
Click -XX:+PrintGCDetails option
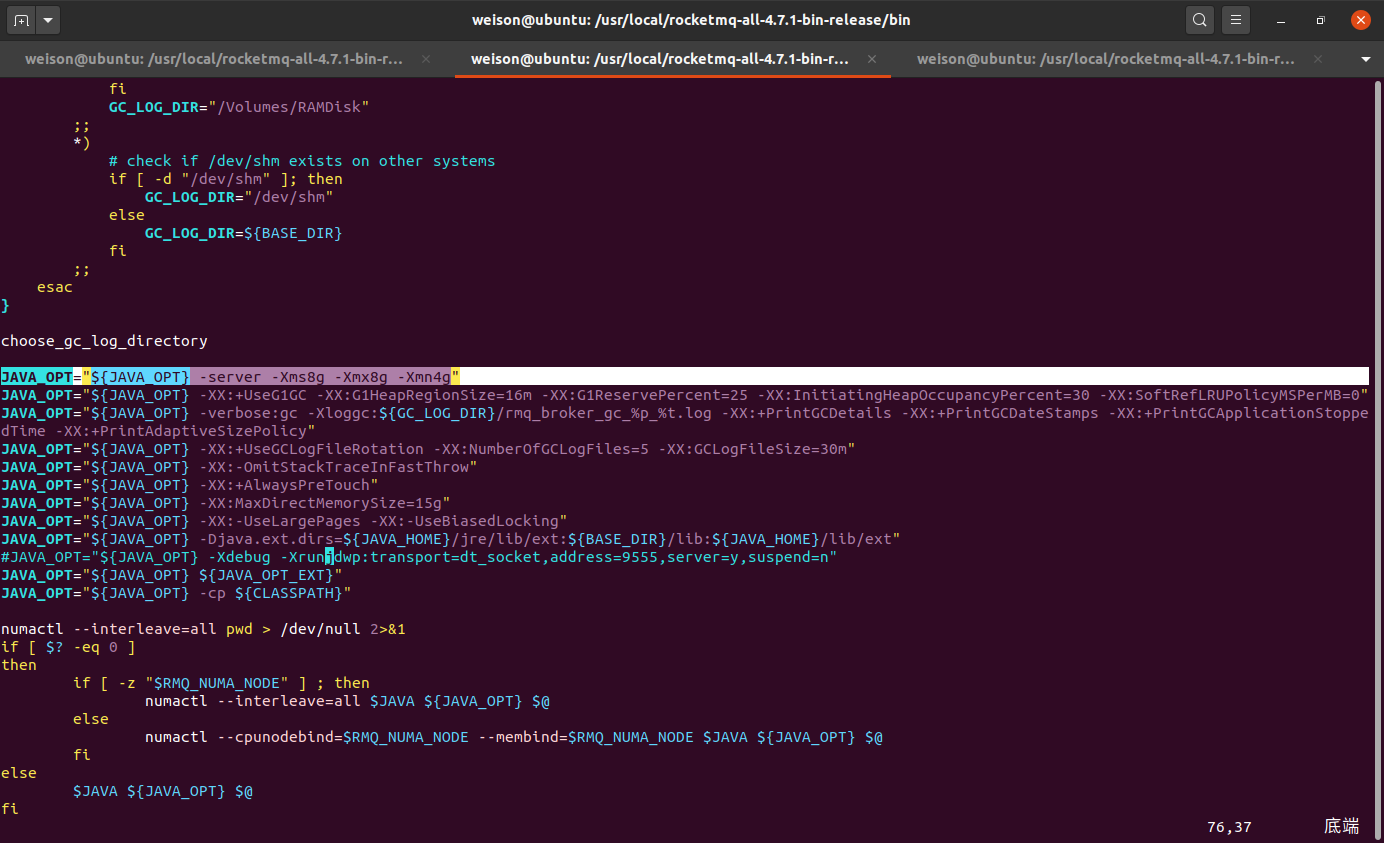coord(807,413)
